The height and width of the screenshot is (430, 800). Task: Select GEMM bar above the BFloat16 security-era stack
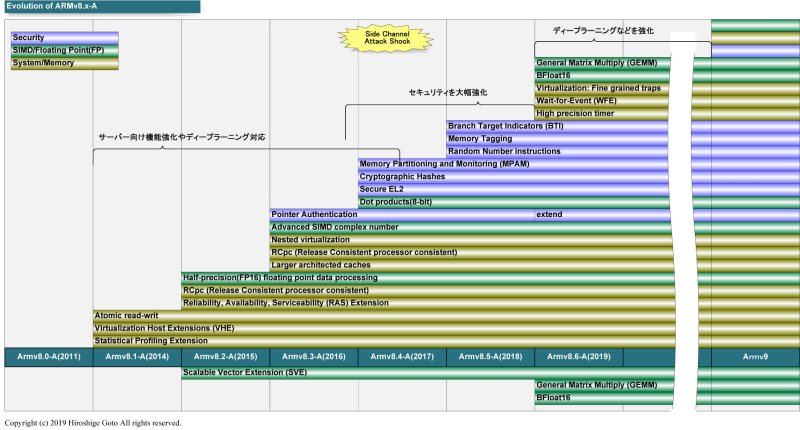tap(602, 63)
